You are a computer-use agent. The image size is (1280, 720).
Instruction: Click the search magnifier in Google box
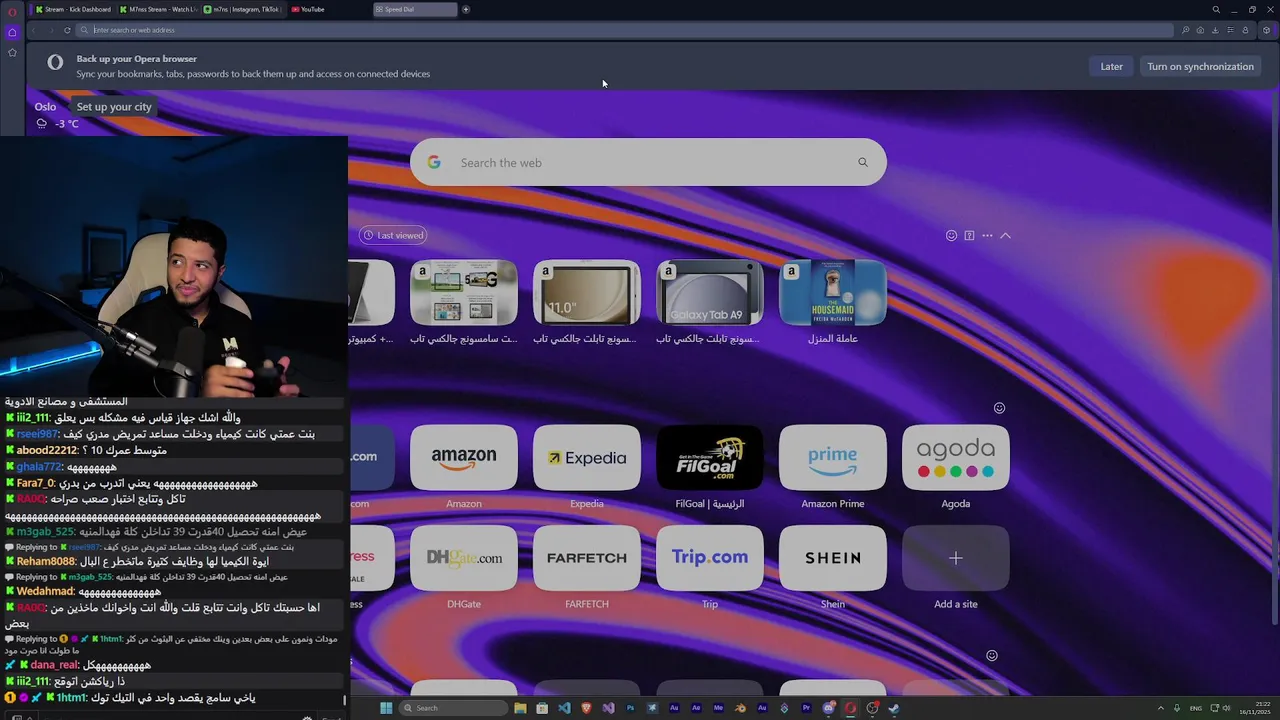click(863, 162)
